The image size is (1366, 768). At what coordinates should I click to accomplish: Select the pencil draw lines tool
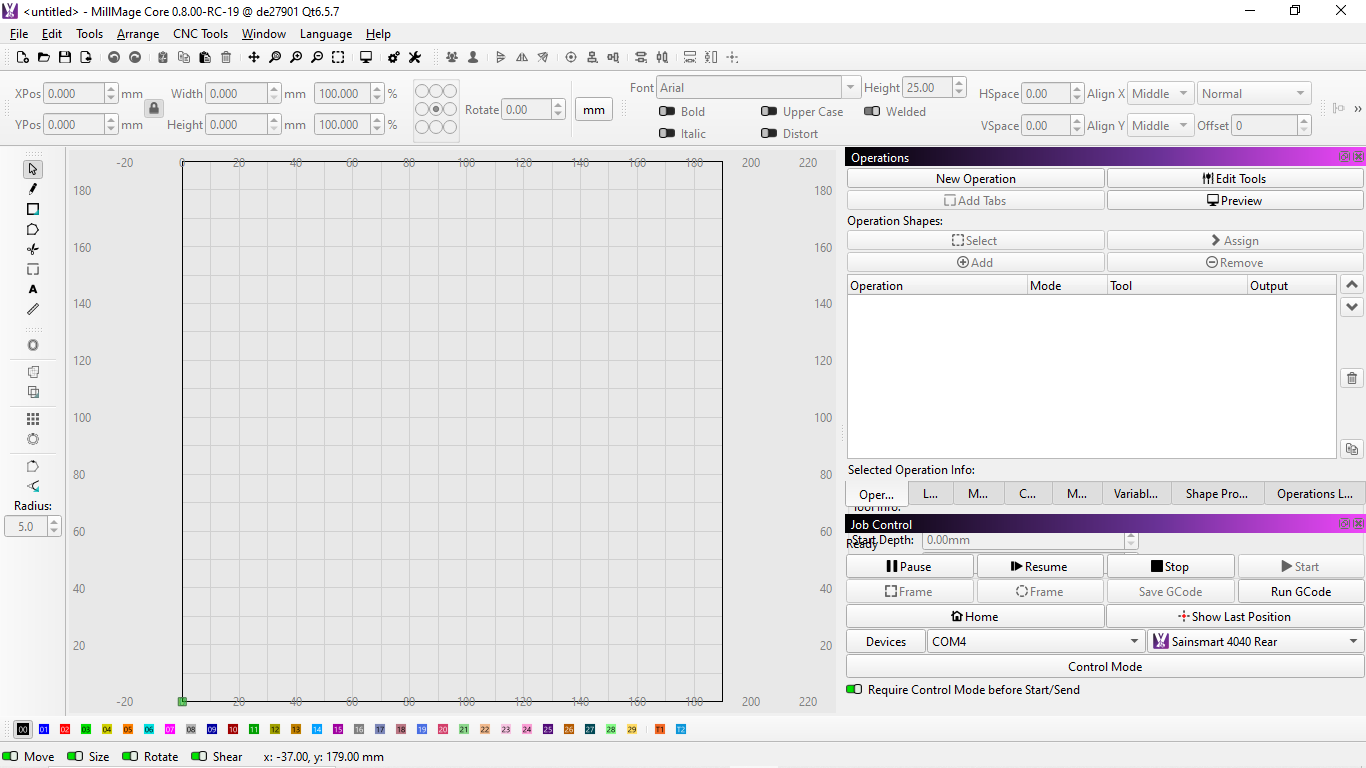33,189
